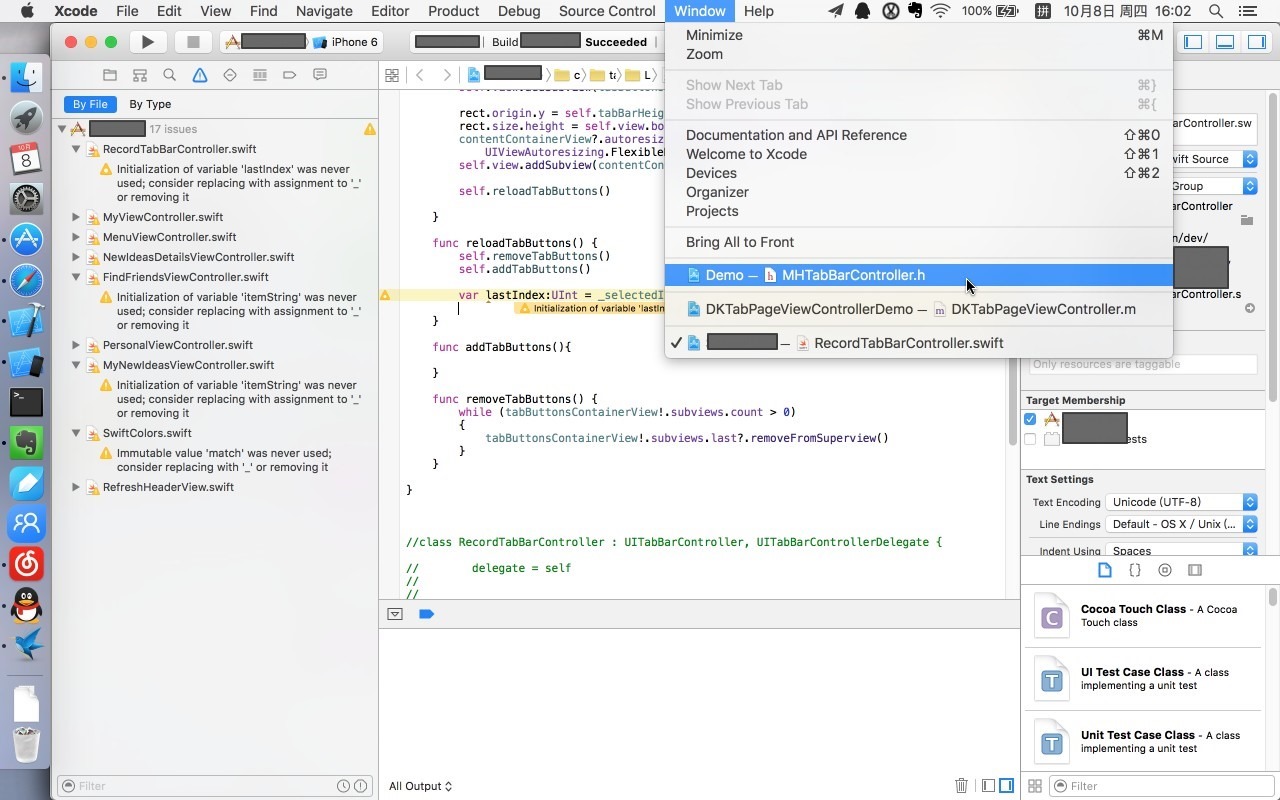Run the project with the Play button
Screen dimensions: 1280x800
tap(148, 42)
